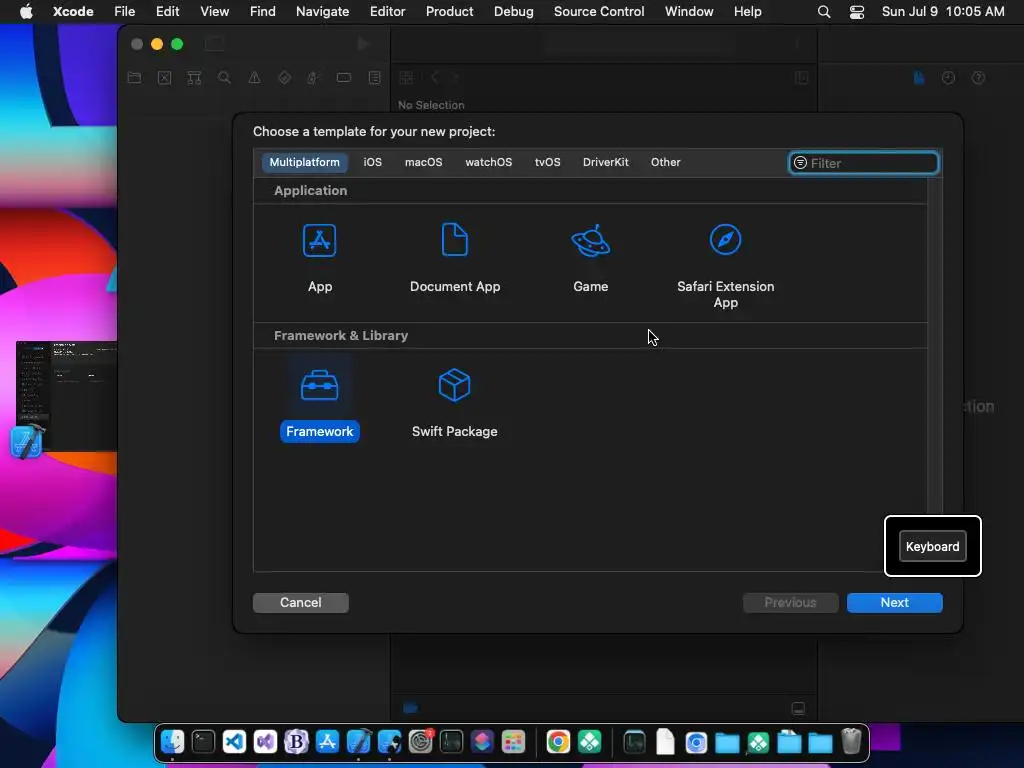Open the App Store from the Dock
This screenshot has width=1024, height=768.
(x=327, y=742)
